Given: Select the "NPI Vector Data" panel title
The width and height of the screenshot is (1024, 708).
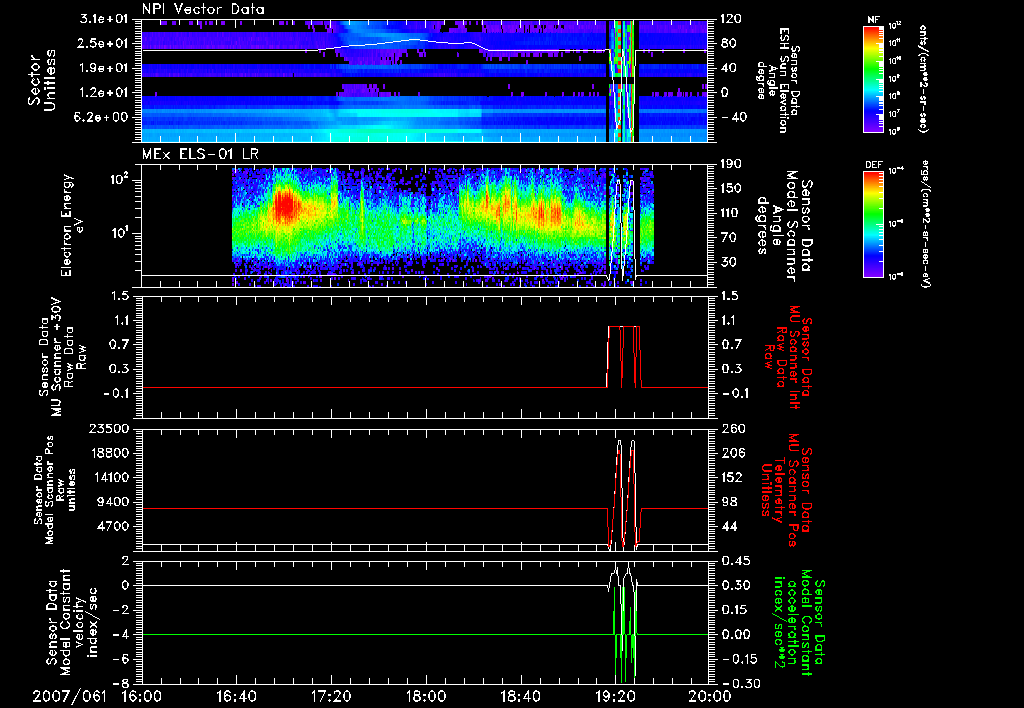Looking at the screenshot, I should [203, 9].
